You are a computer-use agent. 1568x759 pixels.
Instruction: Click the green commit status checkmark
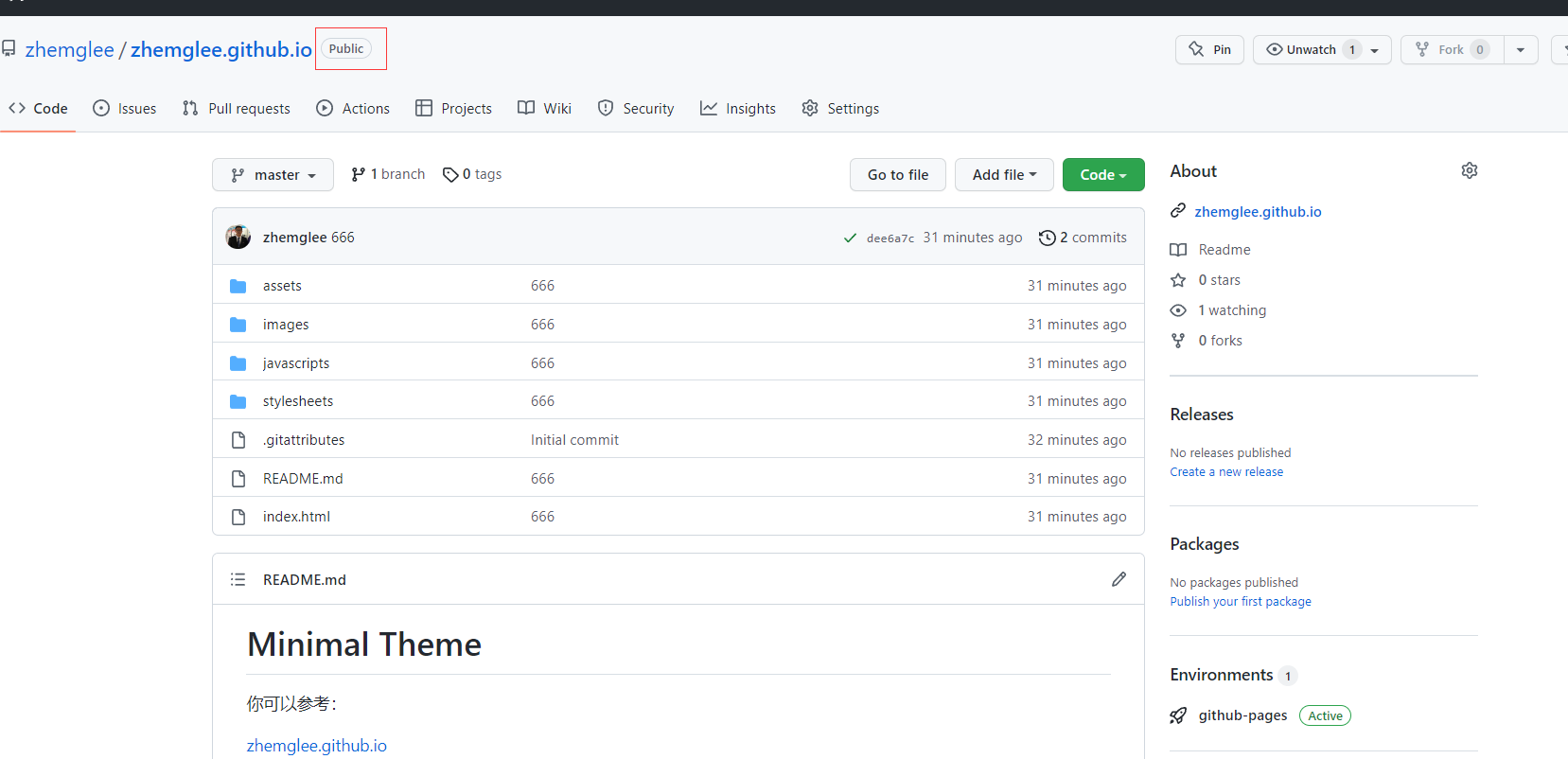[x=850, y=238]
